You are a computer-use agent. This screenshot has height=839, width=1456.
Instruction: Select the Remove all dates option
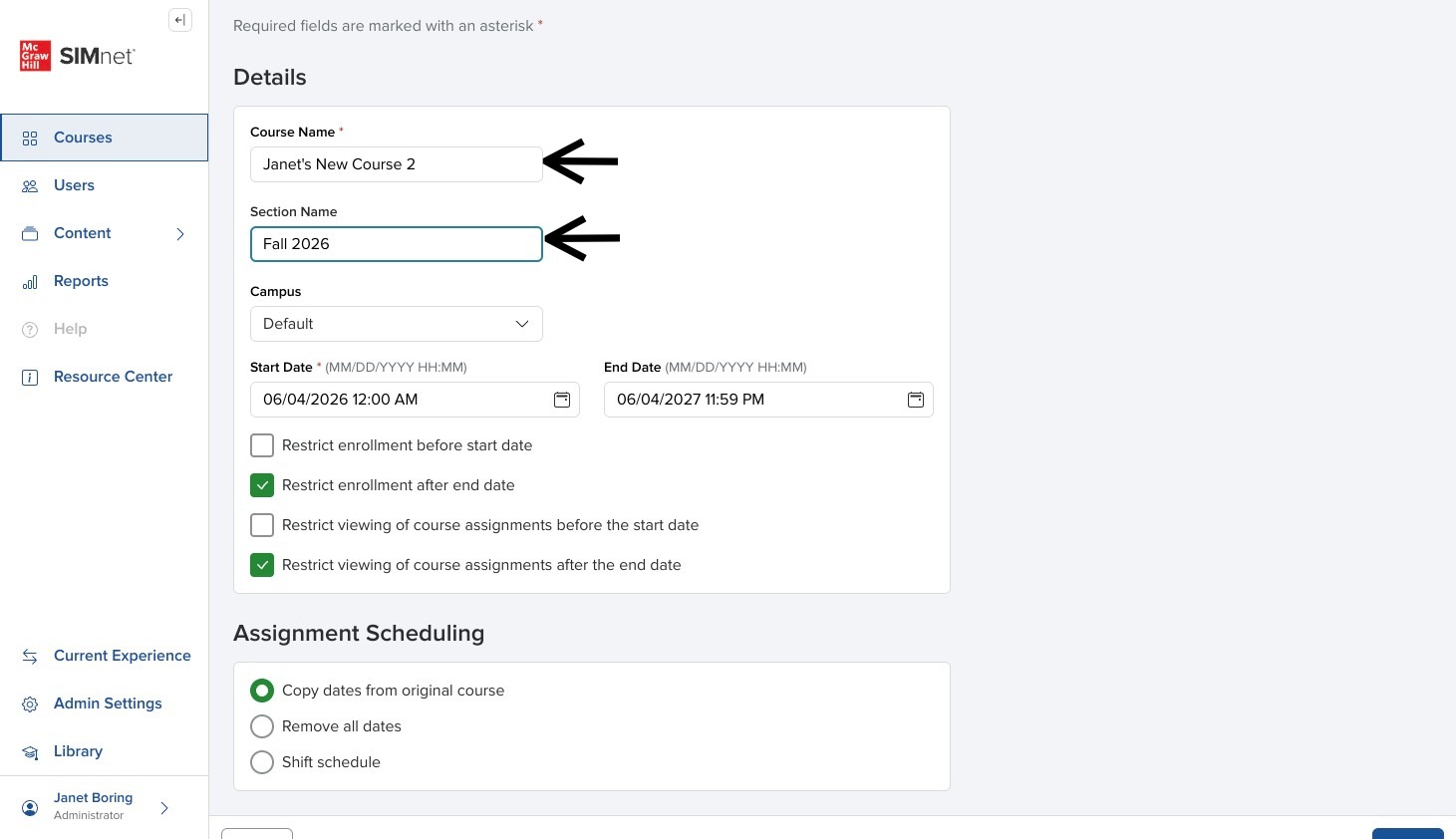pyautogui.click(x=262, y=726)
